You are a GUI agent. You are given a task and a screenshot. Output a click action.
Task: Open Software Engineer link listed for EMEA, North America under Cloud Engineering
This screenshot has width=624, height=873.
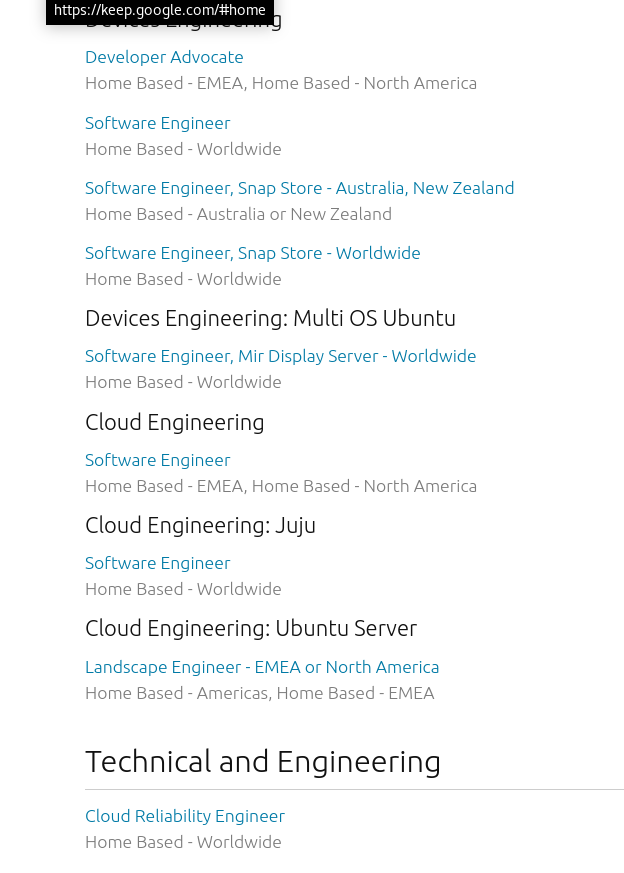point(158,460)
